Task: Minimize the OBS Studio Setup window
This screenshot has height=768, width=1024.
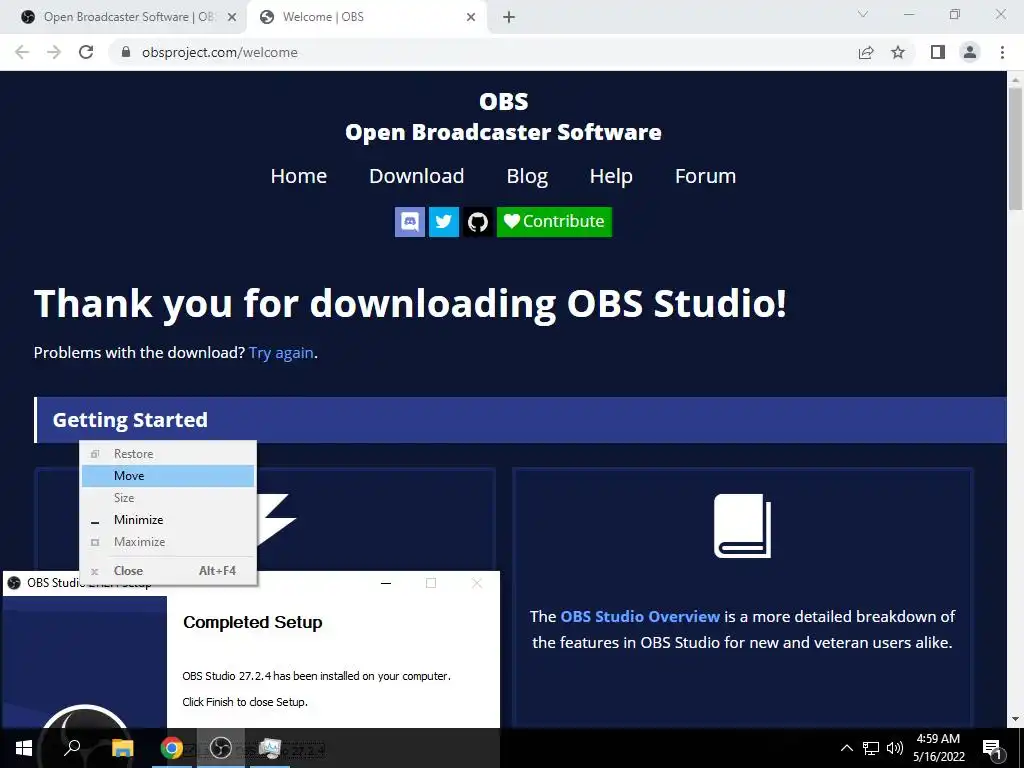Action: [x=386, y=583]
